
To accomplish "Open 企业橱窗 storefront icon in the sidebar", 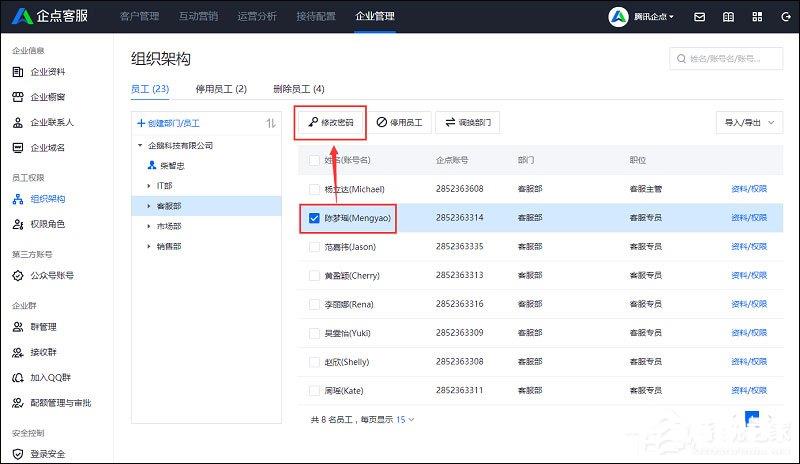I will coord(18,97).
